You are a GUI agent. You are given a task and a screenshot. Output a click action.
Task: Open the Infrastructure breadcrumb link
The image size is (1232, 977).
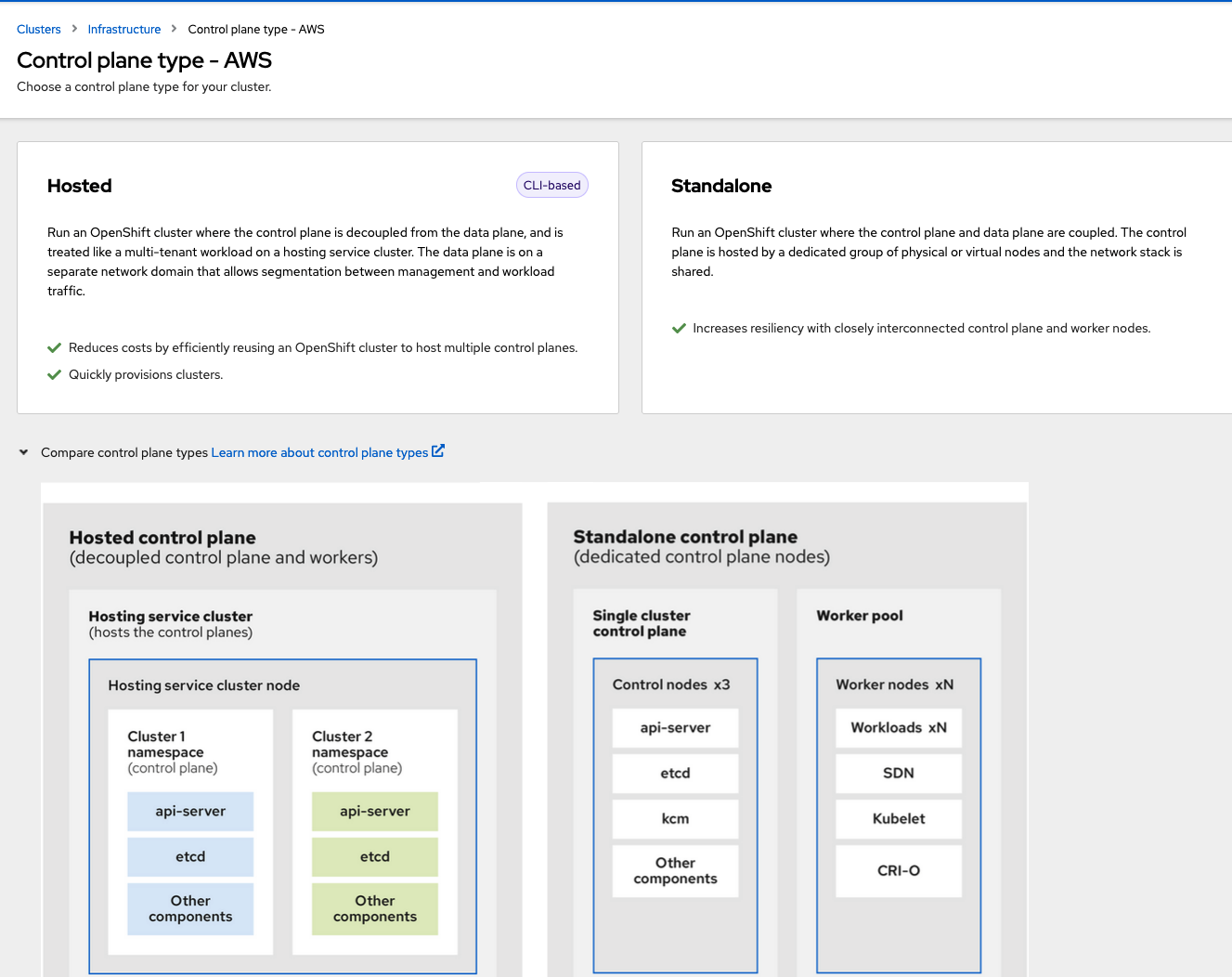(124, 30)
